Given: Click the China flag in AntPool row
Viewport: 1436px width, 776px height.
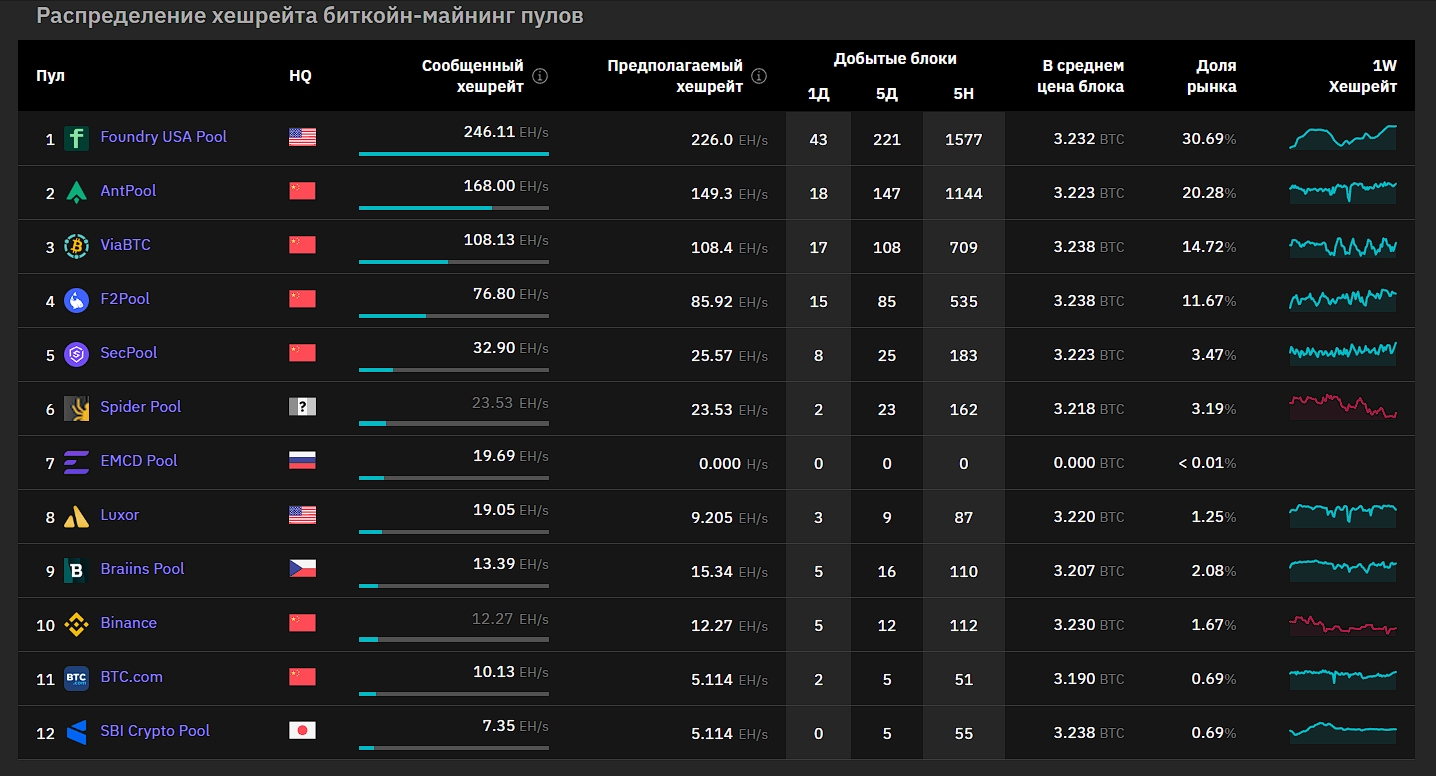Looking at the screenshot, I should pos(302,191).
